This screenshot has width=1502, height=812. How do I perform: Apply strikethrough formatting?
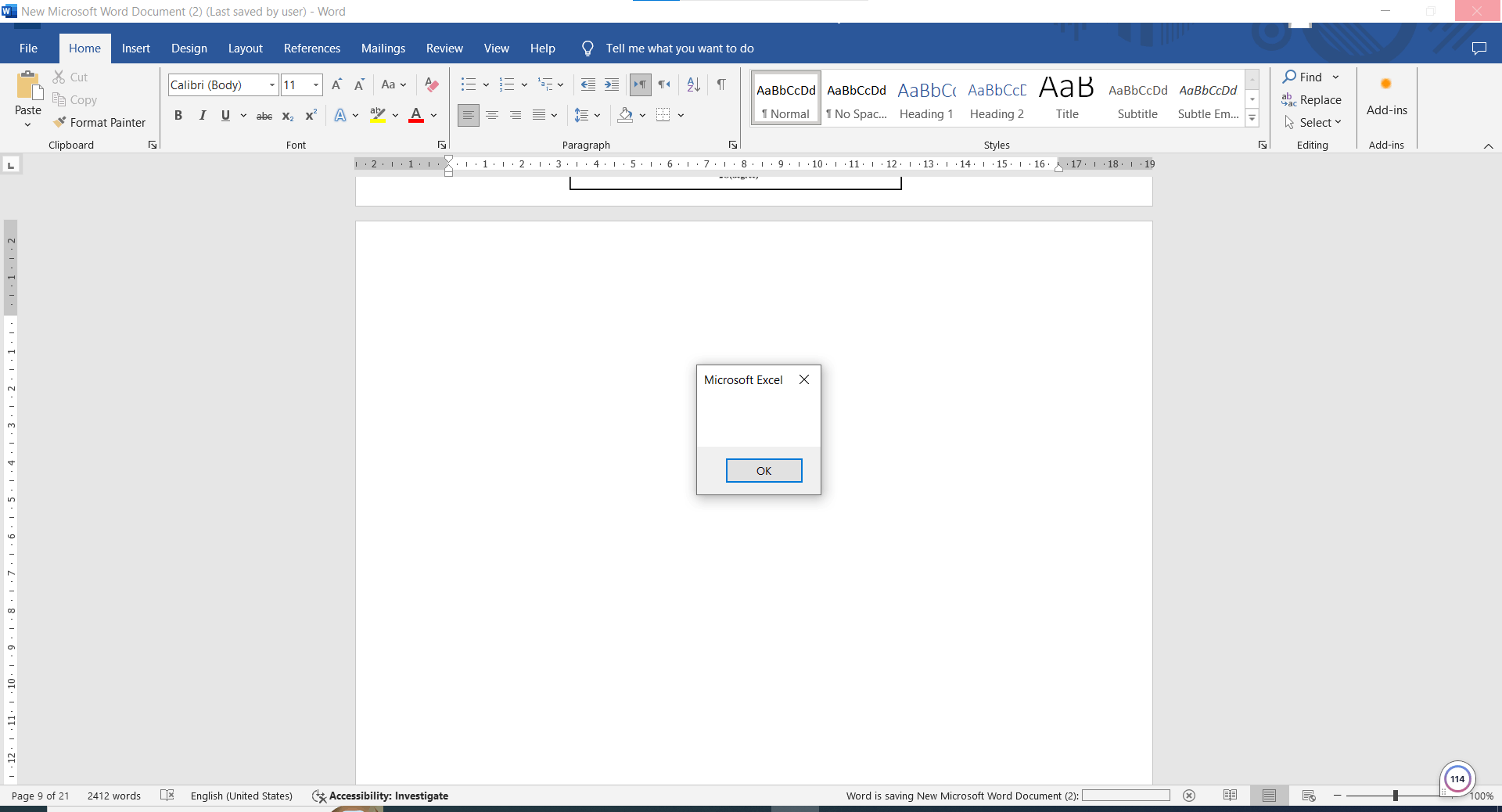(264, 116)
